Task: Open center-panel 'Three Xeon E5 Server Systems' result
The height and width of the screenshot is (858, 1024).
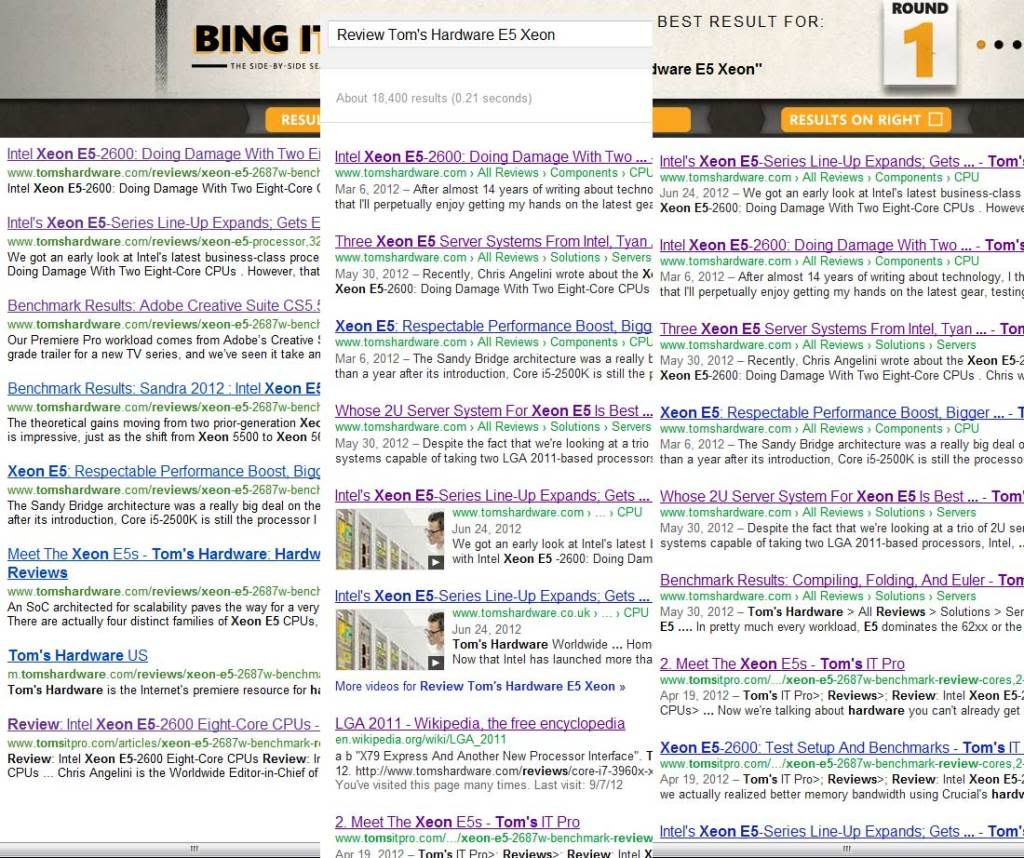Action: coord(493,242)
